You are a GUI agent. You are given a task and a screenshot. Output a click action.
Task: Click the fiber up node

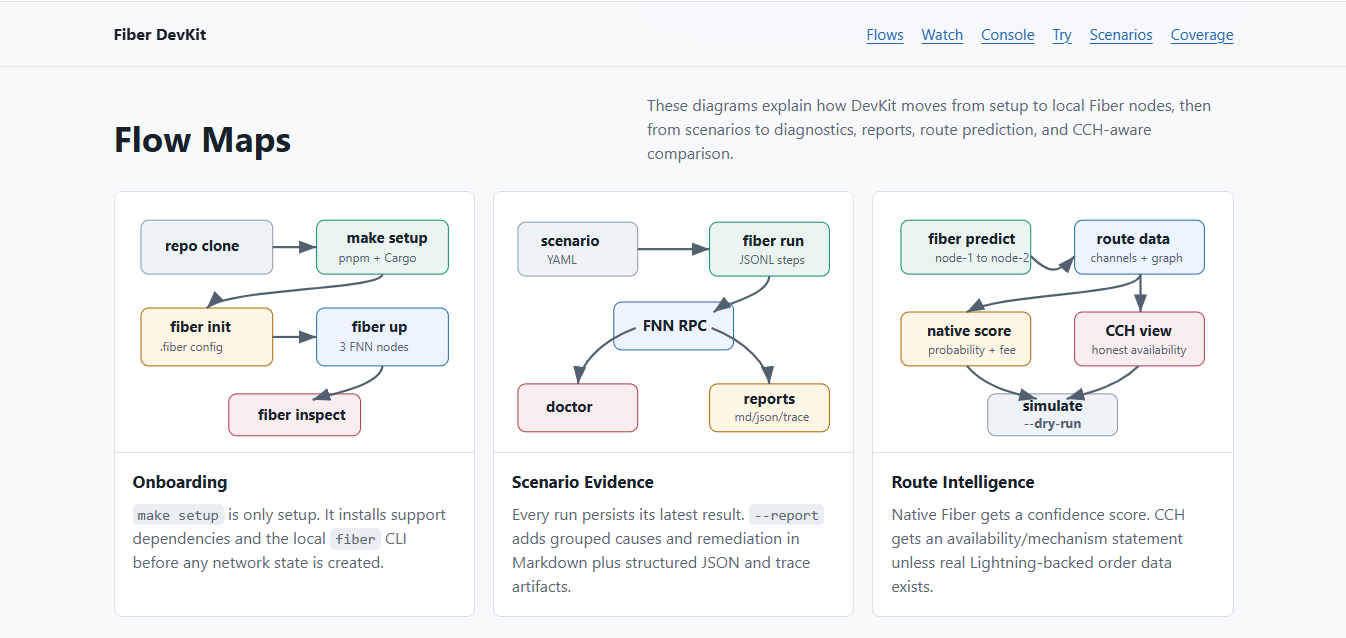coord(382,336)
